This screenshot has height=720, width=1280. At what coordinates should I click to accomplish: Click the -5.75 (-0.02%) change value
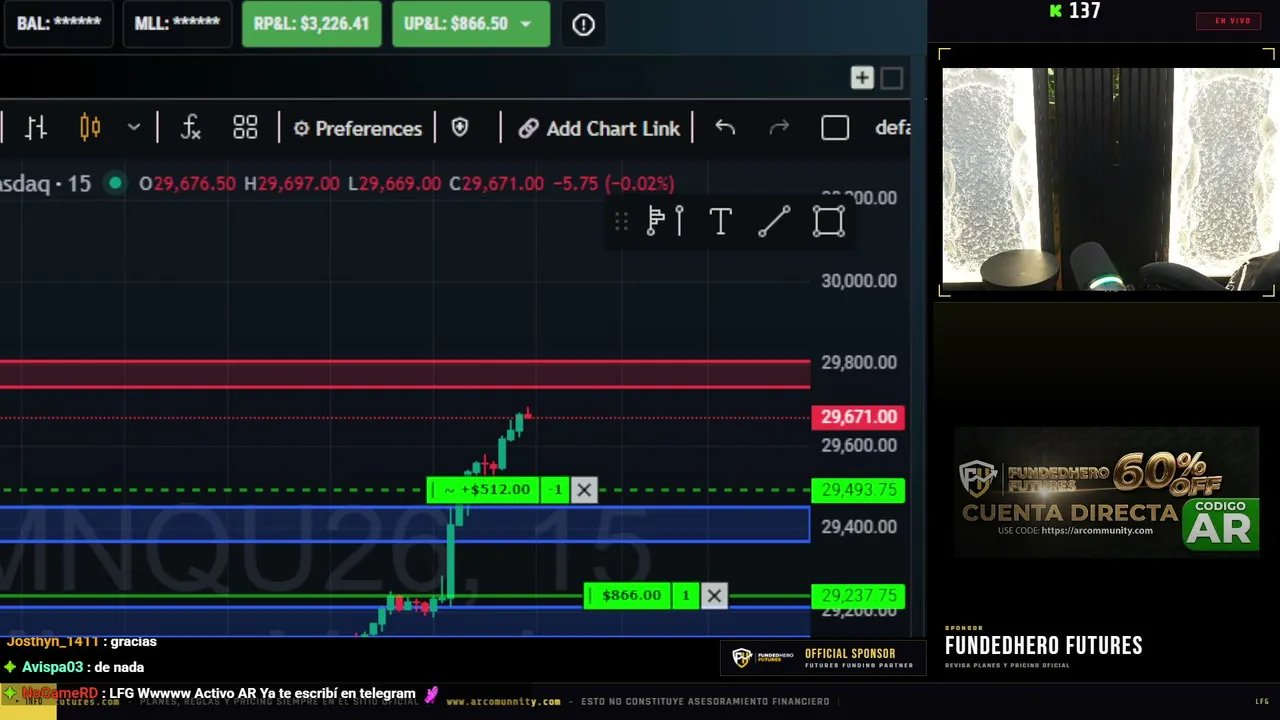click(x=614, y=184)
